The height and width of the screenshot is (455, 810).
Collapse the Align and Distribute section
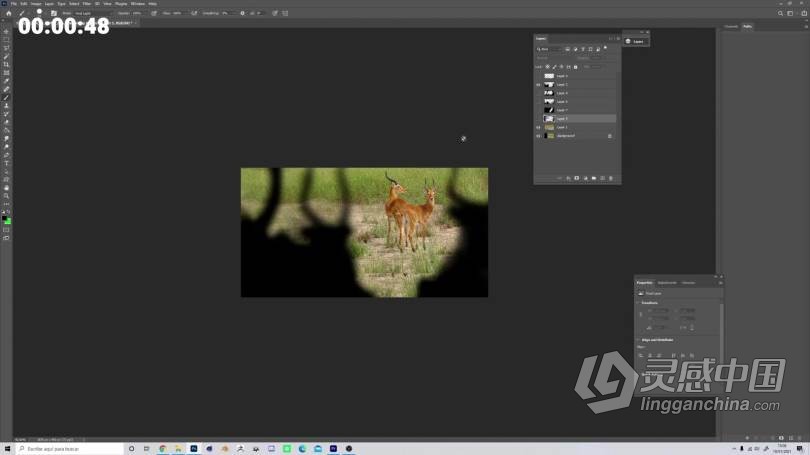(x=638, y=340)
